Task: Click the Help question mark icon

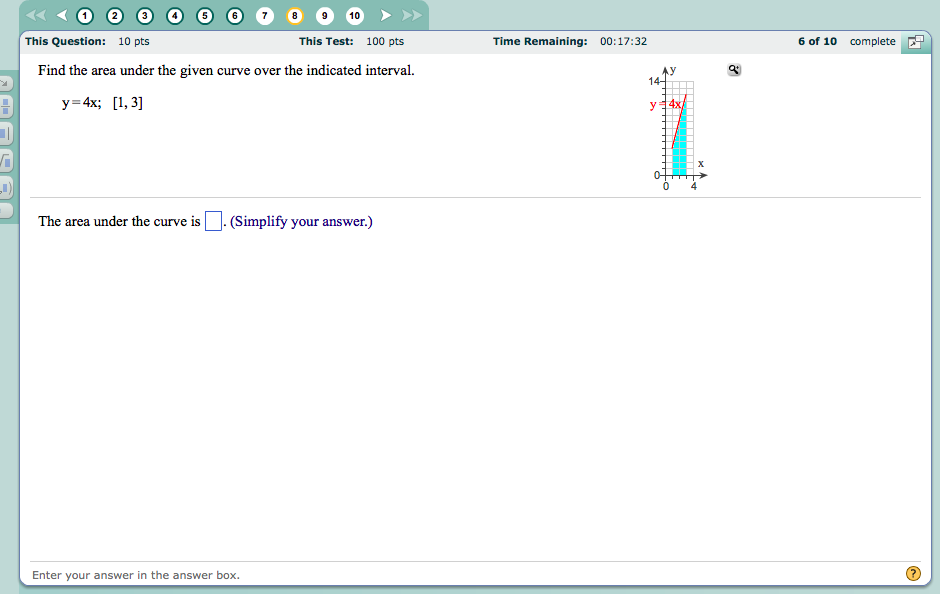Action: pos(913,573)
